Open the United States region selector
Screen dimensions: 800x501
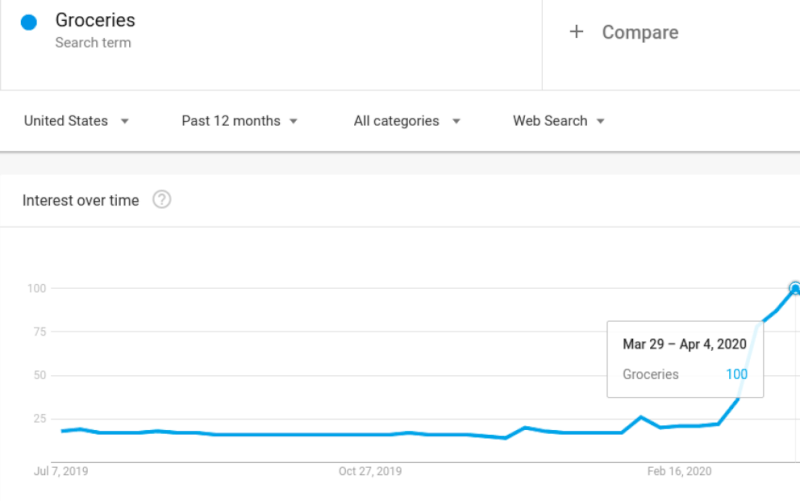click(x=76, y=121)
